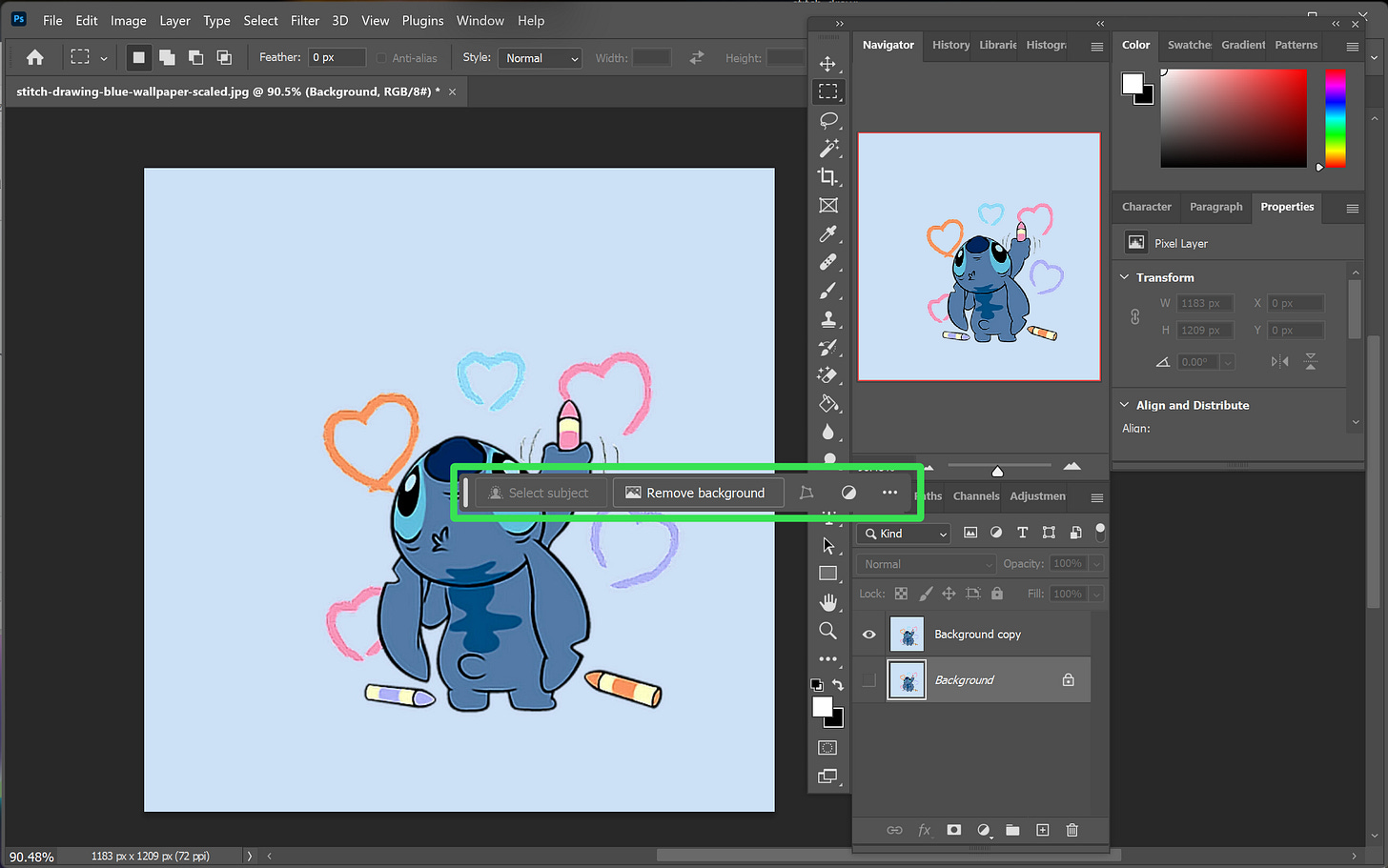Click the Navigator zoom in large mountains
Viewport: 1388px width, 868px height.
point(1072,466)
